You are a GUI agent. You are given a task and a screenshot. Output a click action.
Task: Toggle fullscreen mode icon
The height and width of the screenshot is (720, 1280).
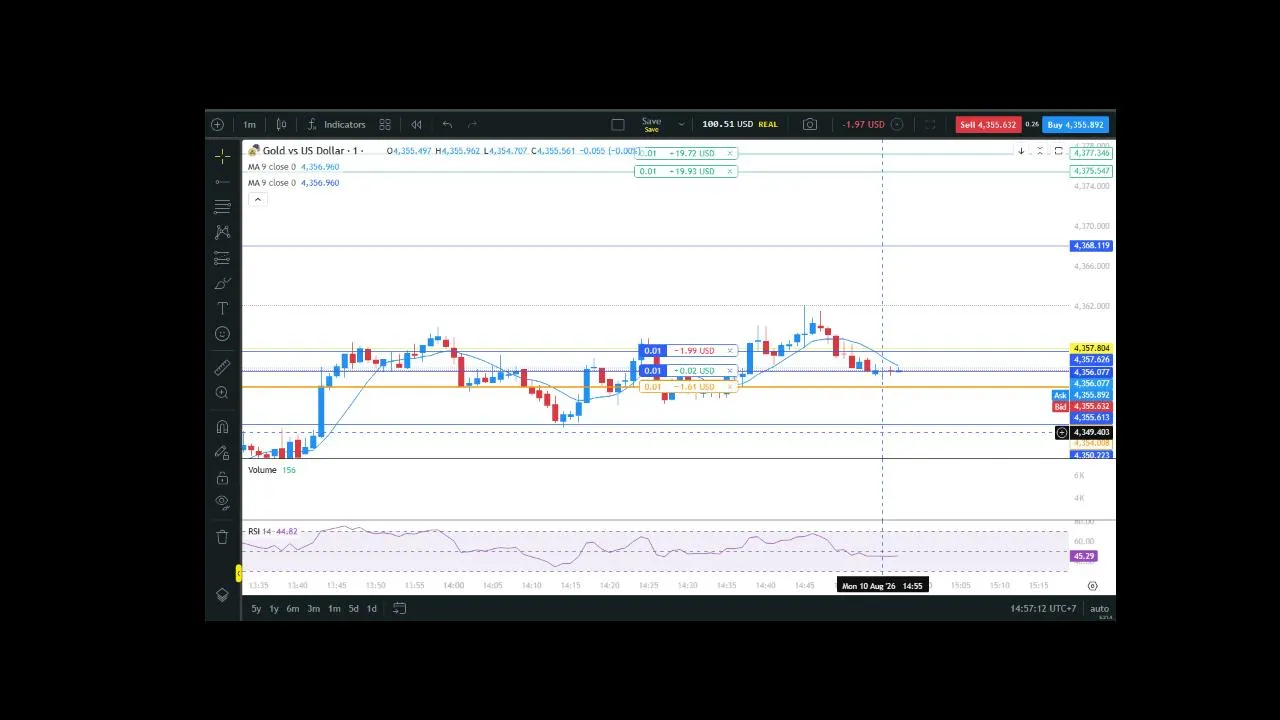pyautogui.click(x=930, y=125)
